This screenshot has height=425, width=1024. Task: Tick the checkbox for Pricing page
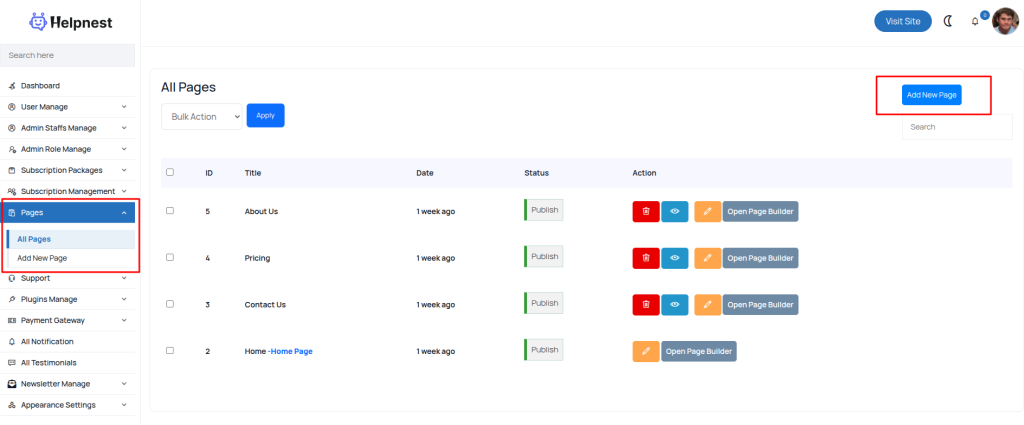pos(170,257)
